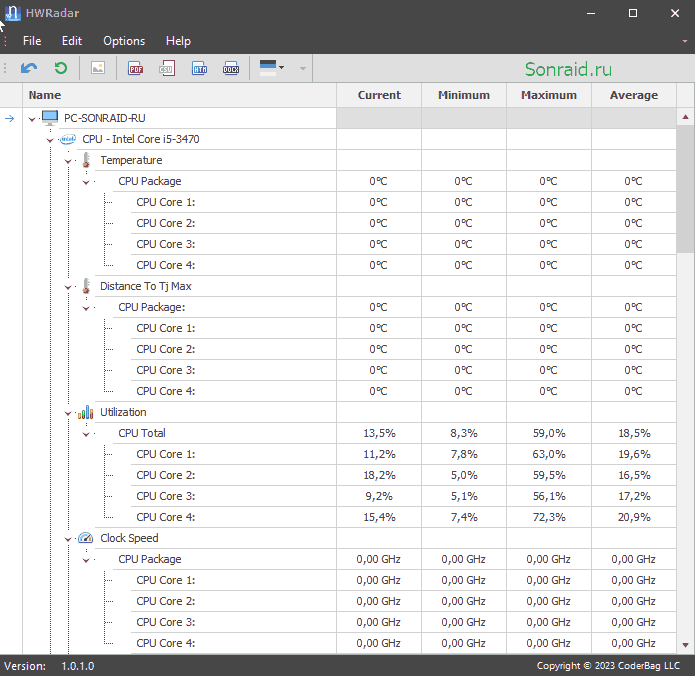Save report as image icon

pos(98,68)
